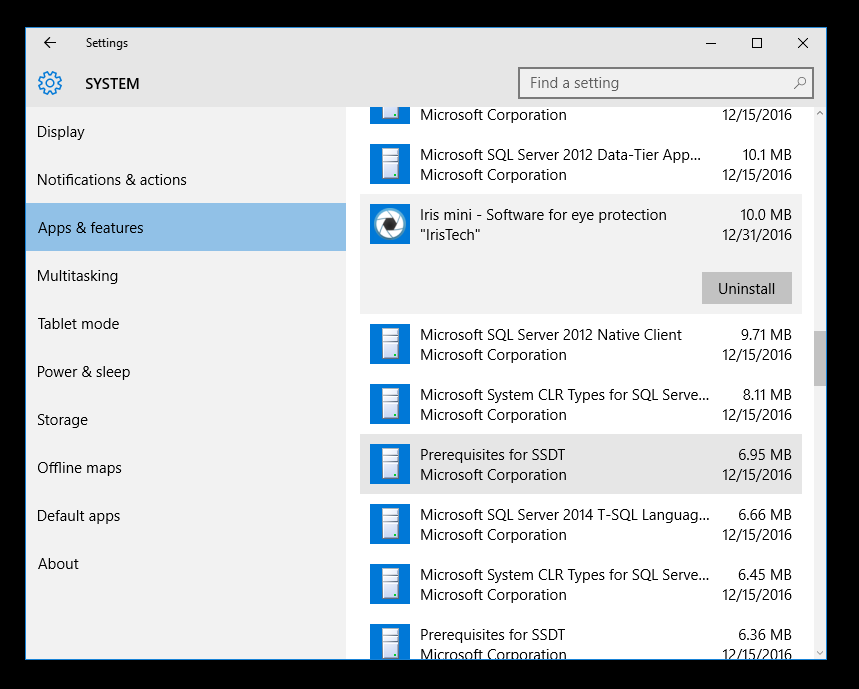Image resolution: width=859 pixels, height=689 pixels.
Task: Click the "10.0 MB" size of Iris mini
Action: 766,215
